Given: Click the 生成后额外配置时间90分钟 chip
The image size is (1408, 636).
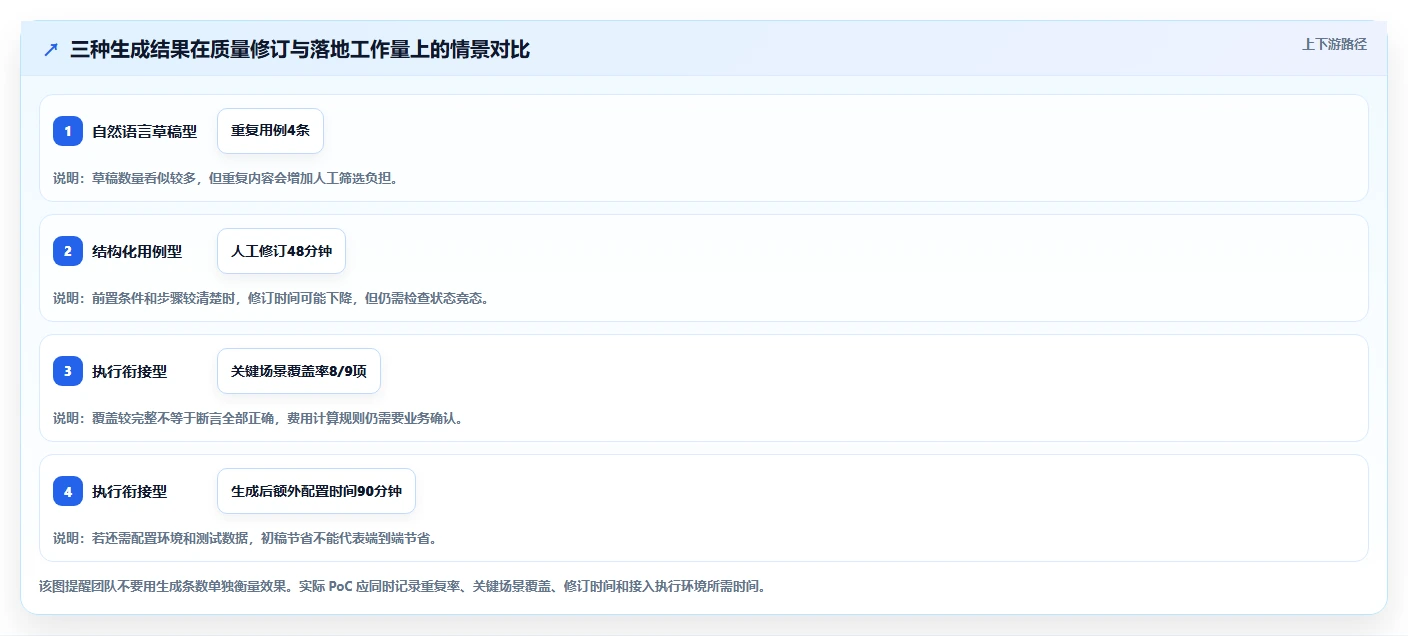Looking at the screenshot, I should (316, 491).
